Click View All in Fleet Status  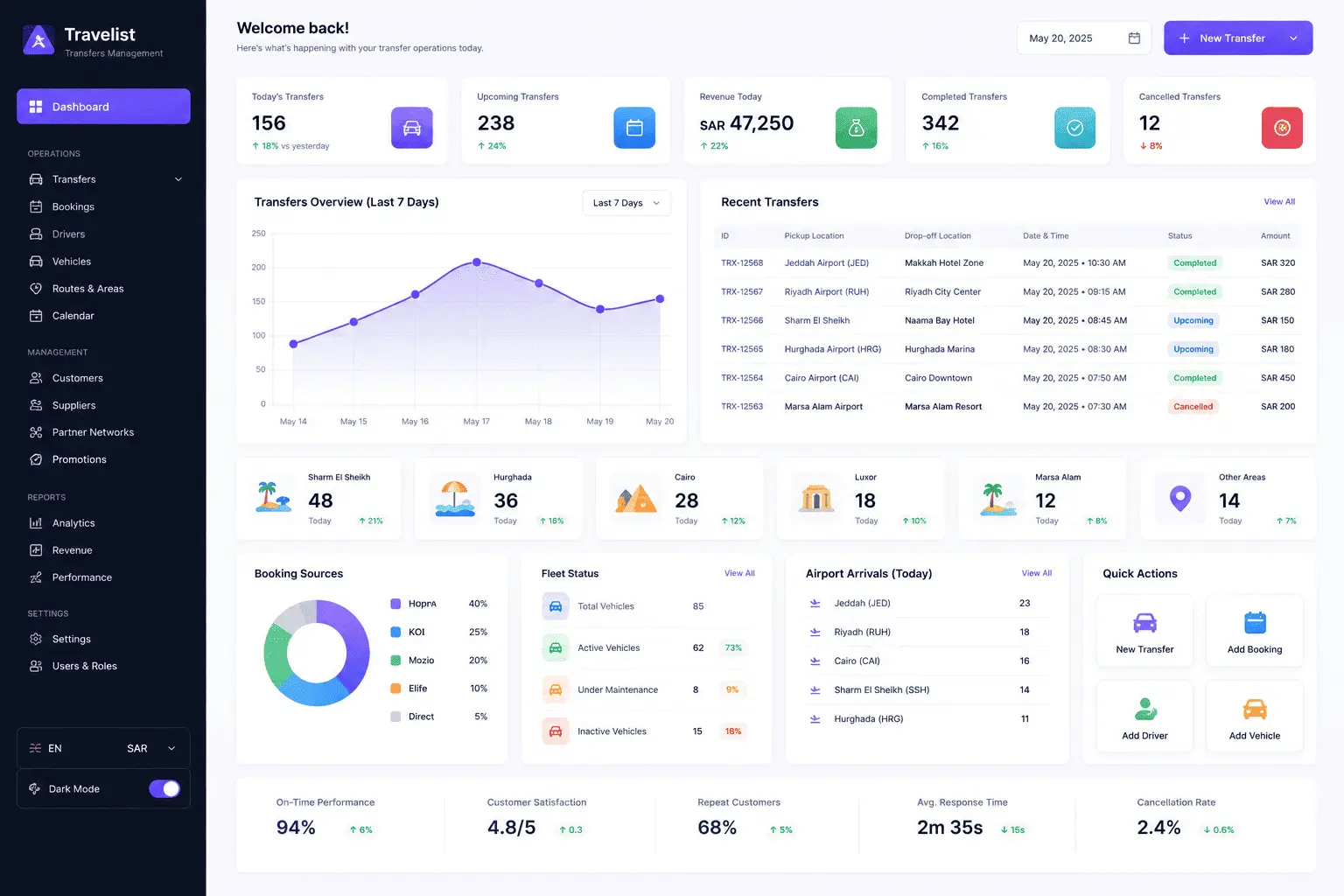click(x=739, y=573)
